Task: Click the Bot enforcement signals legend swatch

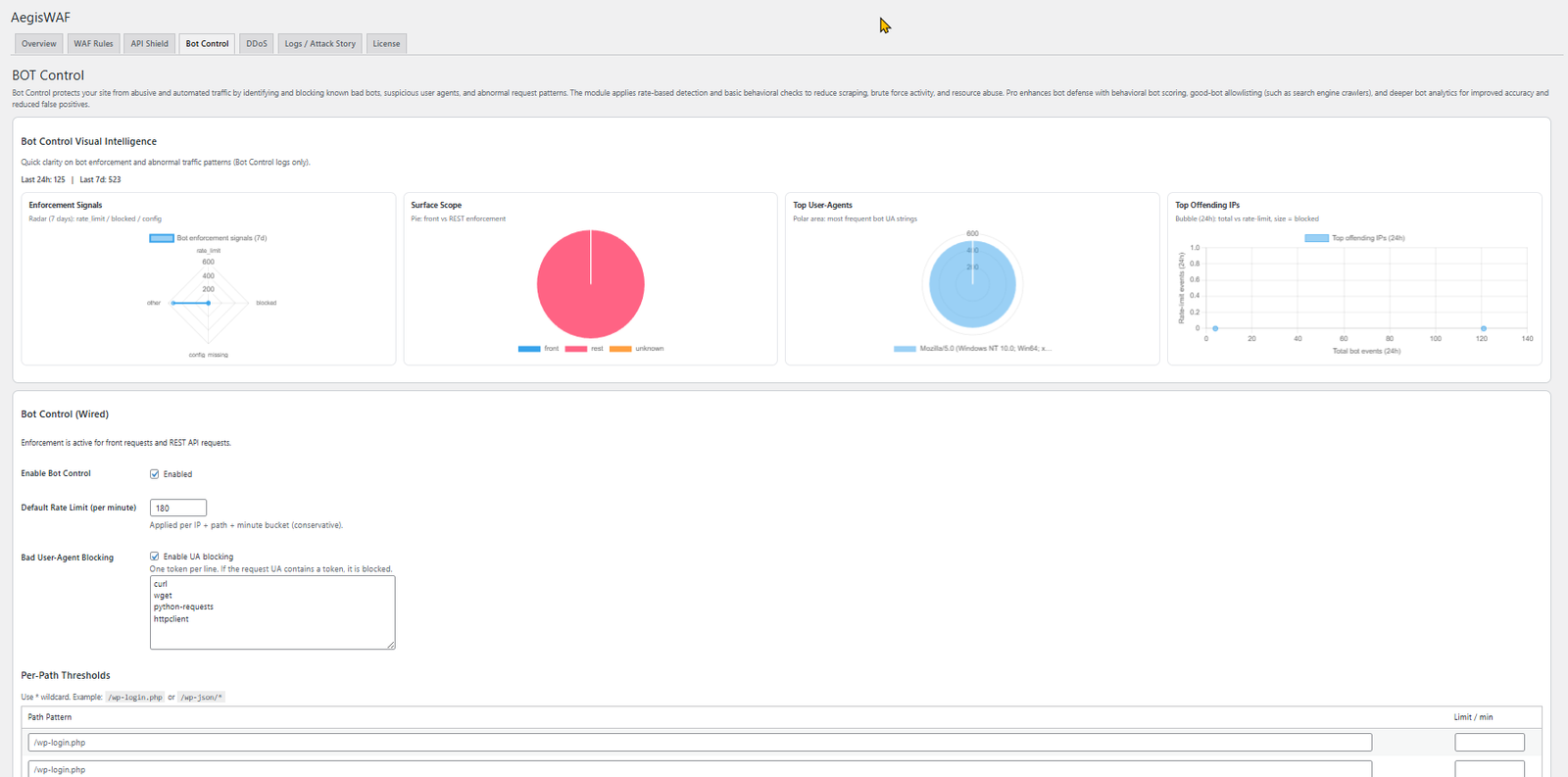Action: (161, 238)
